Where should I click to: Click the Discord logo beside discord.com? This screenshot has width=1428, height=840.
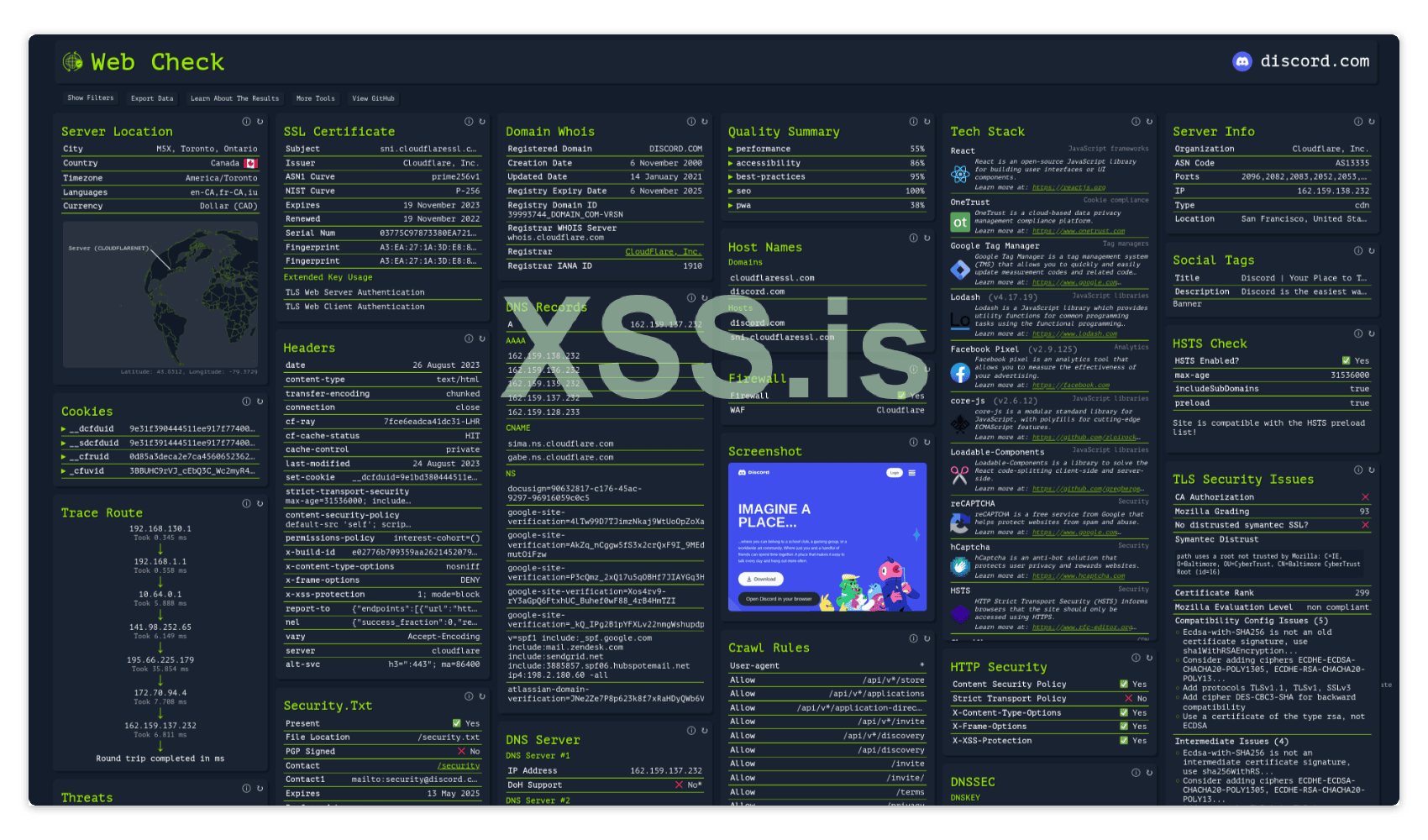1242,61
